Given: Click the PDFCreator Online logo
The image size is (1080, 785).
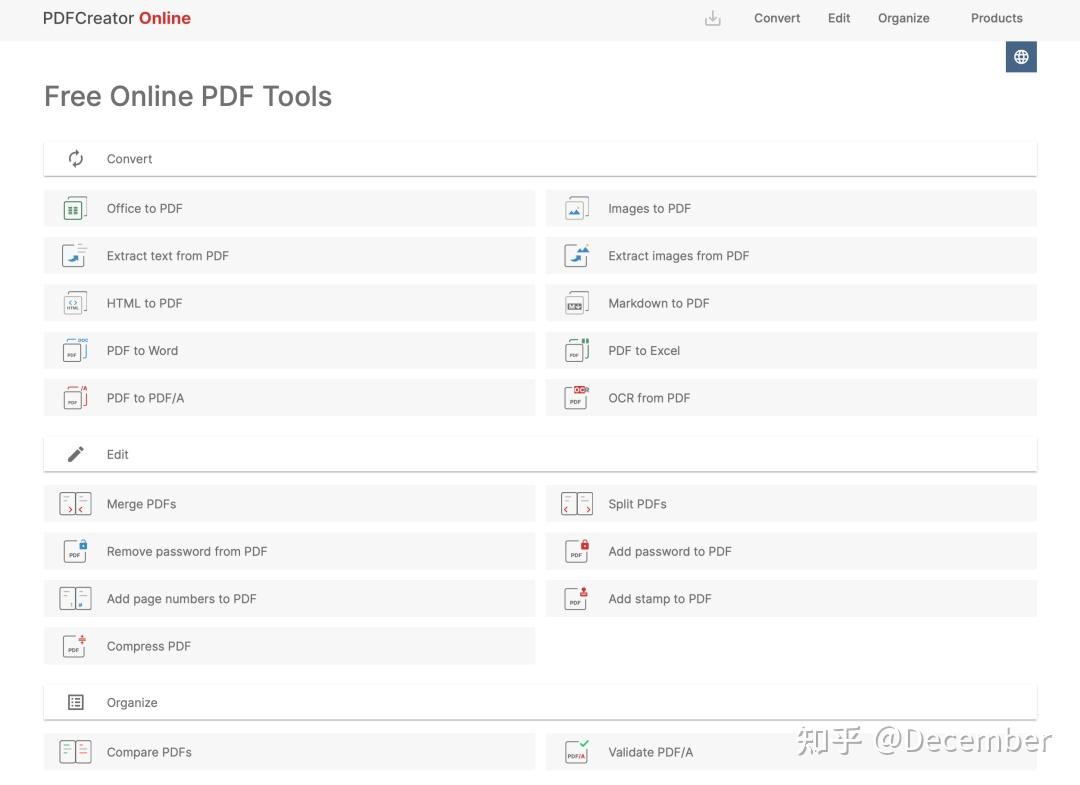Looking at the screenshot, I should pos(117,18).
